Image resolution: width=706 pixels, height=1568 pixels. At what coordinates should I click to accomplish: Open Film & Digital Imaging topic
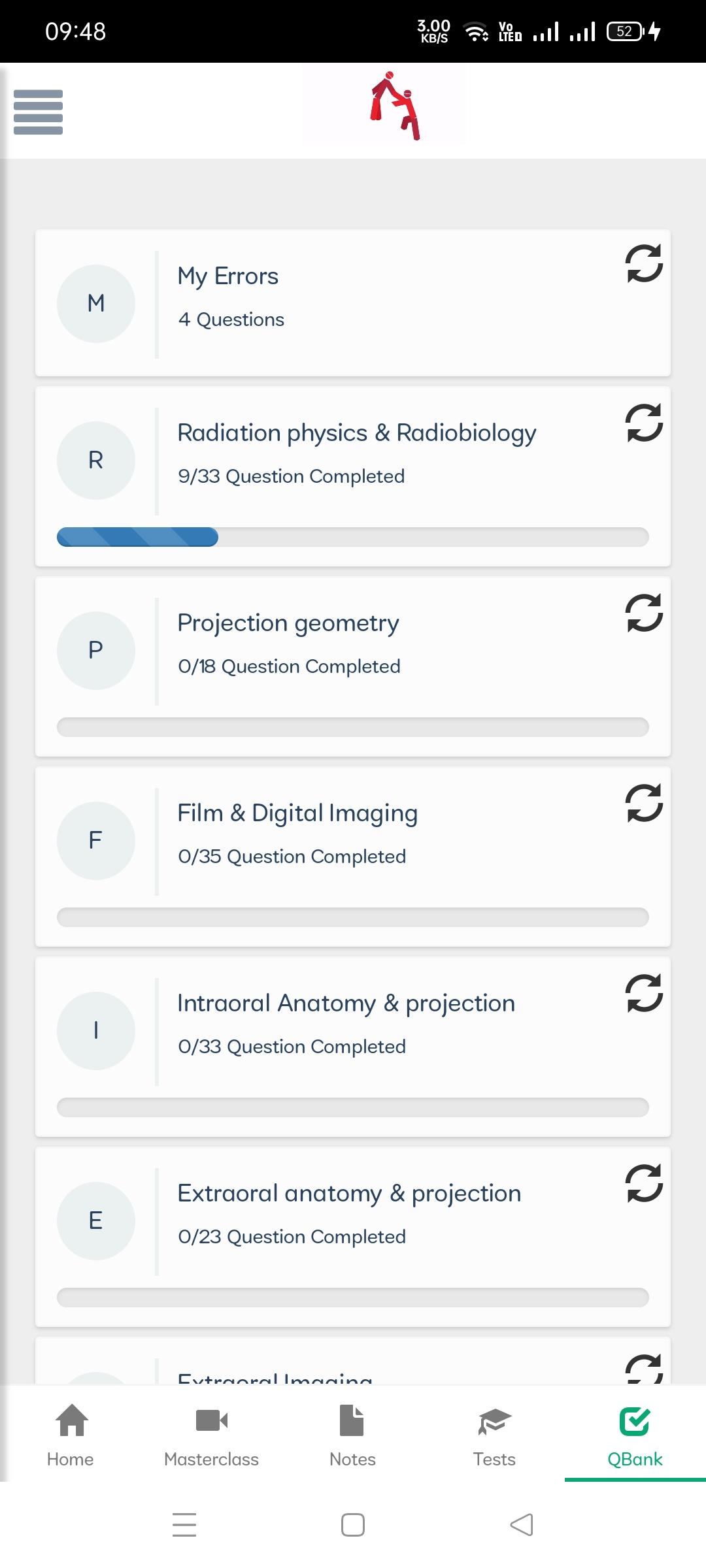(x=353, y=857)
